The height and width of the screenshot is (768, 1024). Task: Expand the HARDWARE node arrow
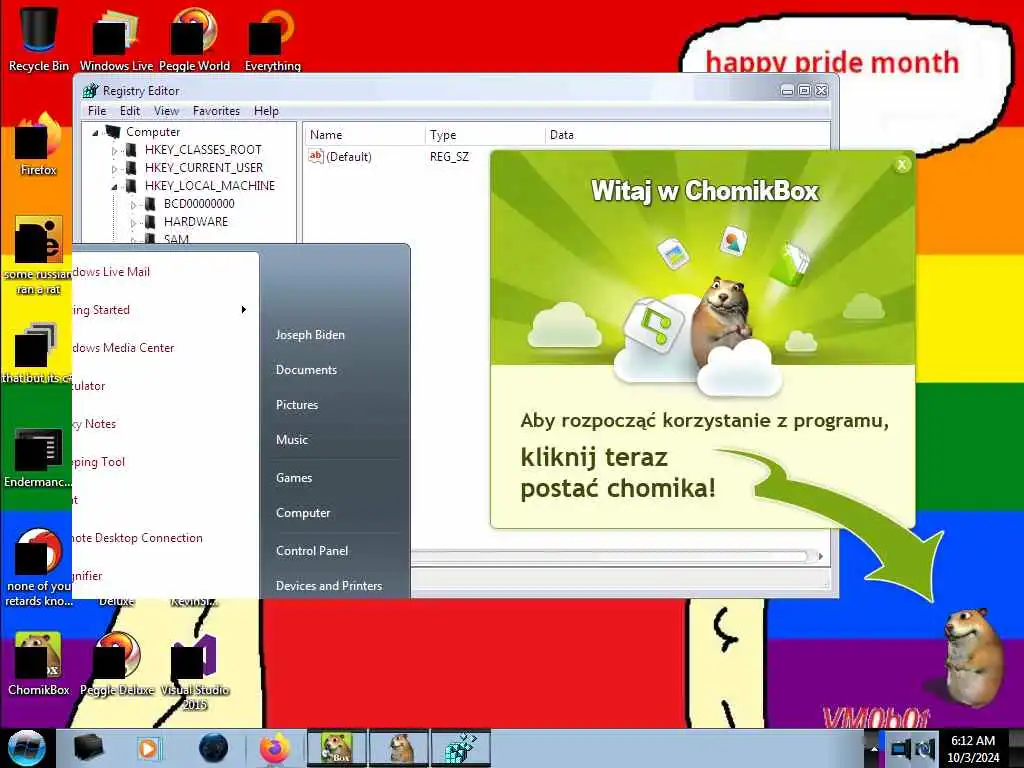tap(133, 223)
